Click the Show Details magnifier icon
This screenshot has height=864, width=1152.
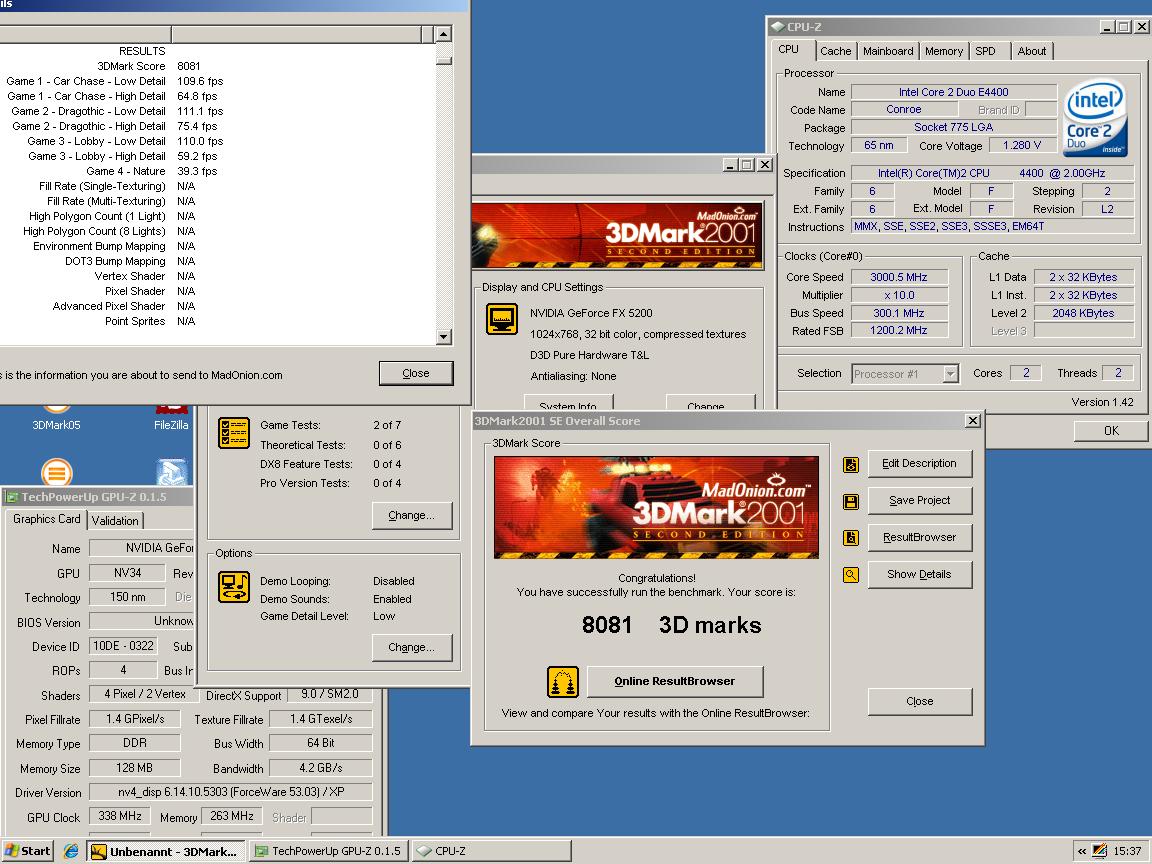click(851, 575)
